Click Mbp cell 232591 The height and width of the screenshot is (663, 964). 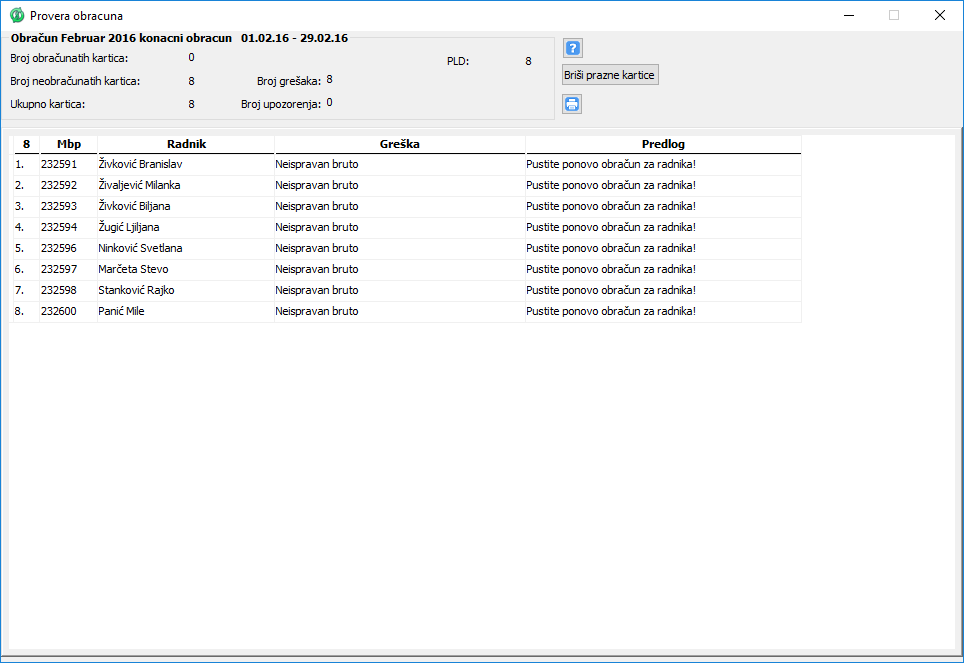click(59, 164)
